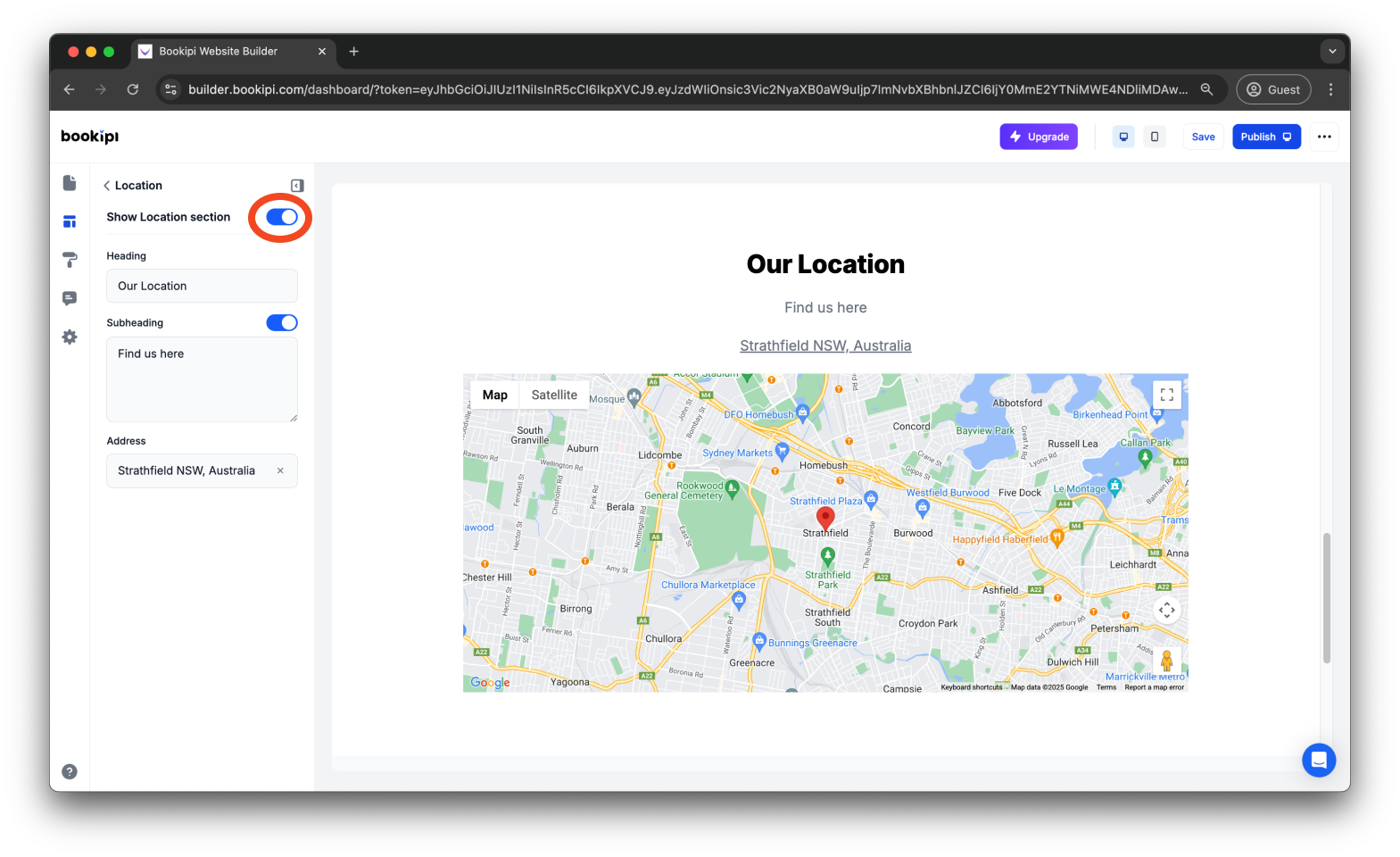Click the Chullora Marketplace marker

pos(739,601)
